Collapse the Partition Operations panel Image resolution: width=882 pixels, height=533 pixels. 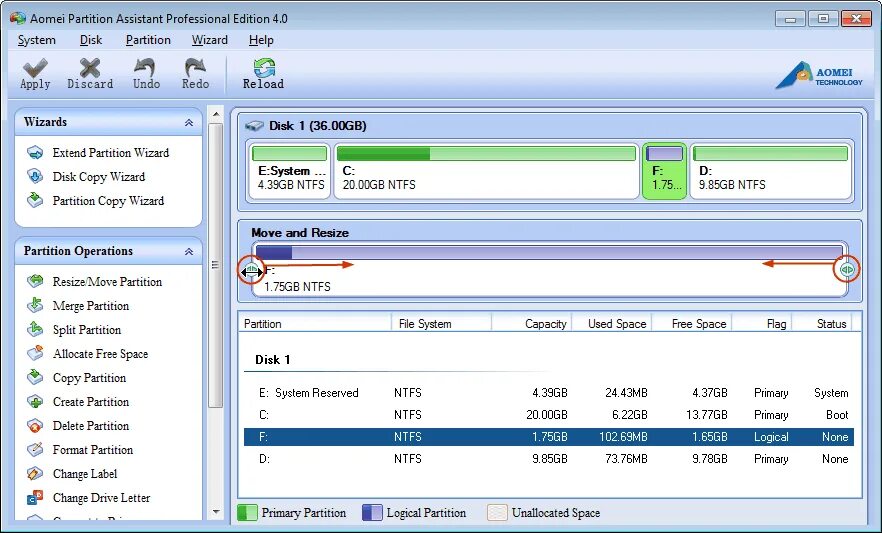pos(189,251)
